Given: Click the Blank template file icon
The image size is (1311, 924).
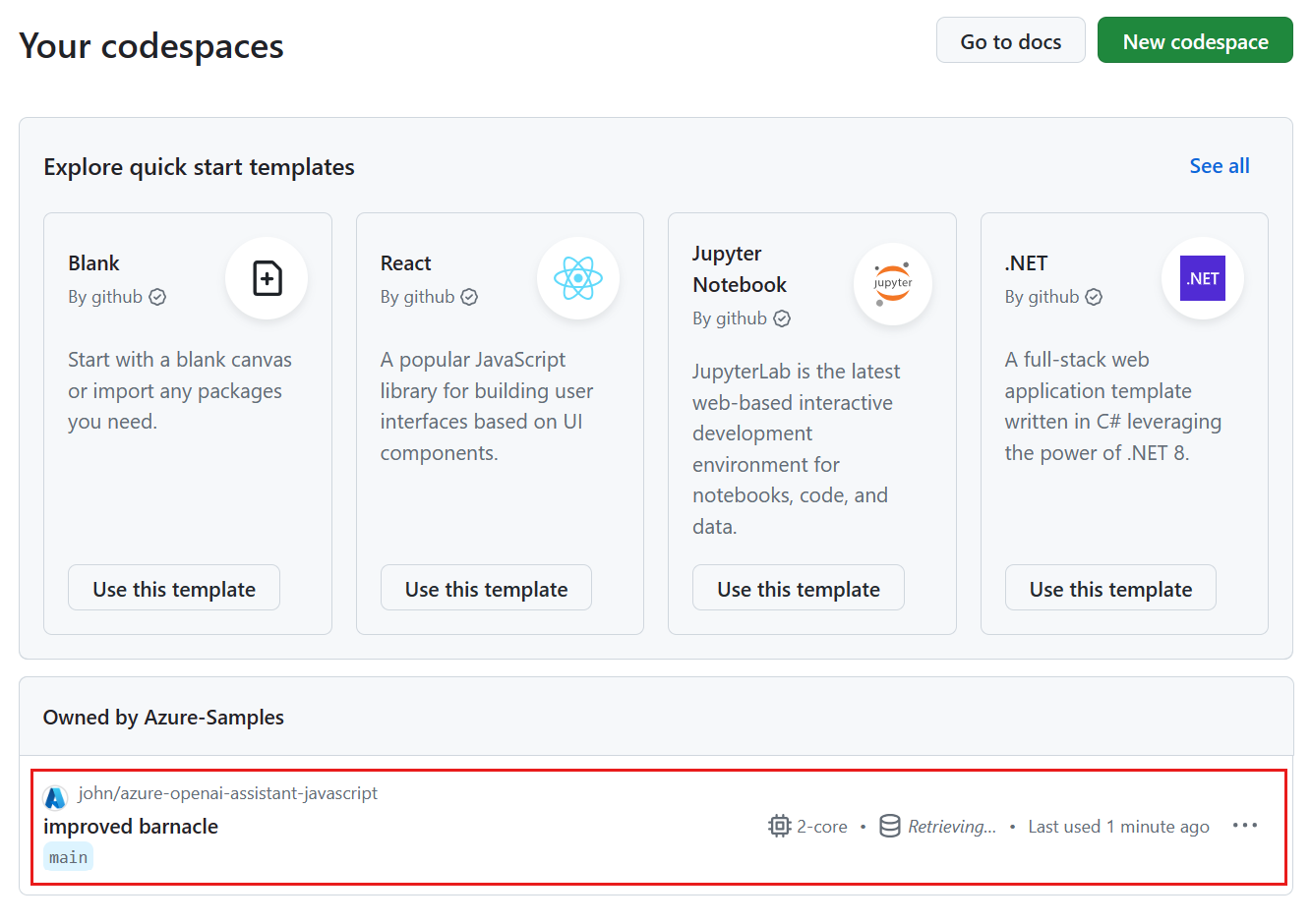Looking at the screenshot, I should (x=267, y=278).
